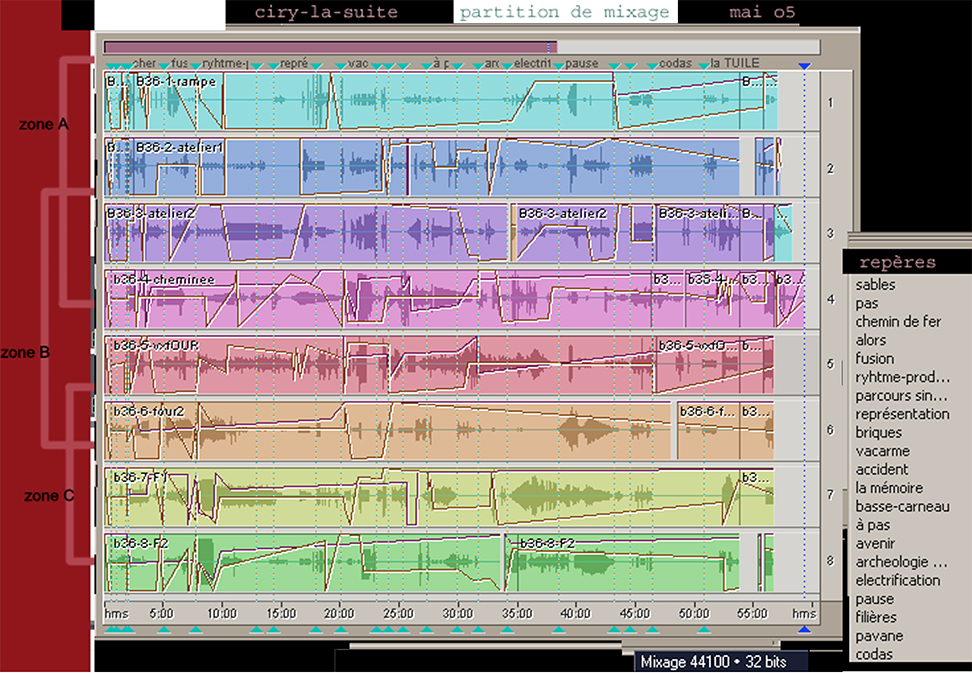This screenshot has width=972, height=673.
Task: Select track number 8 header
Action: point(830,561)
